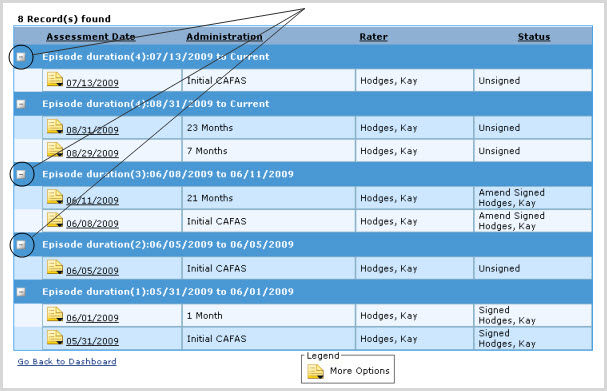Collapse episode 05/31/2009 to 06/01/2009
607x391 pixels.
click(21, 292)
